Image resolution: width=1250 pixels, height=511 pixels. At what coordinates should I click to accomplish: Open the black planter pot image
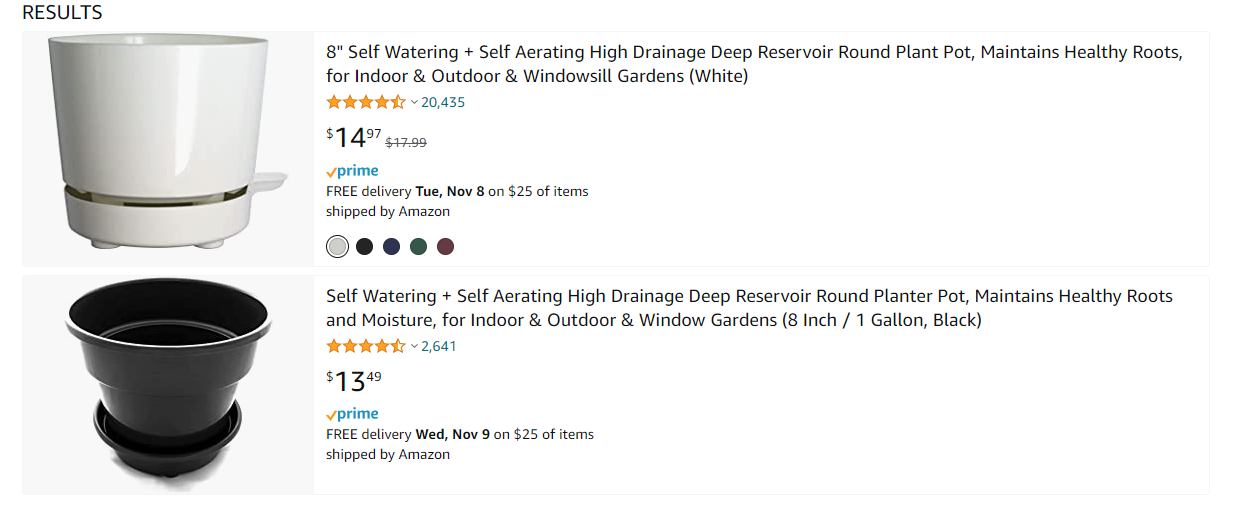[x=168, y=384]
